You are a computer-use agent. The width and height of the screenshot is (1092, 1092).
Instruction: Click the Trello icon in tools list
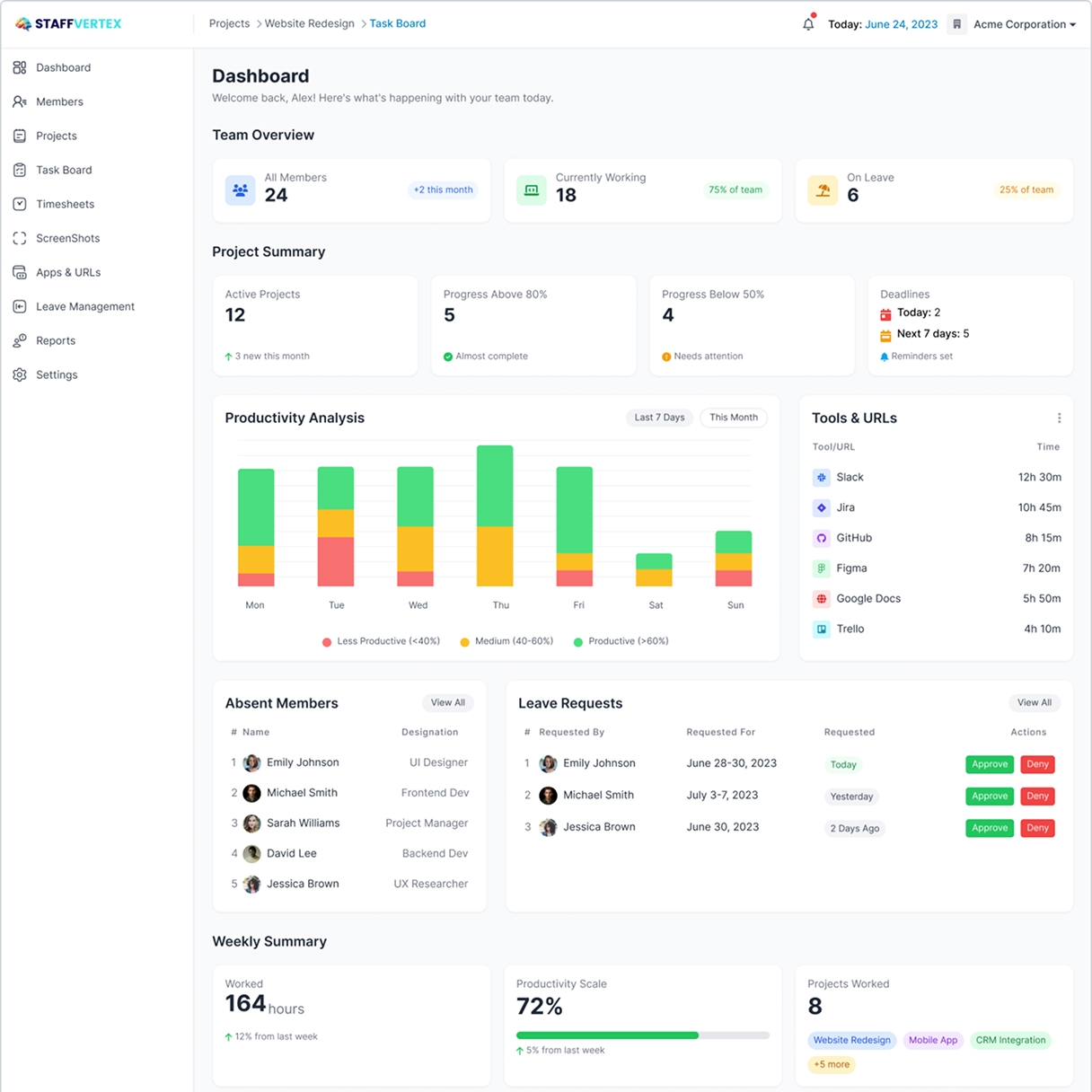coord(821,630)
